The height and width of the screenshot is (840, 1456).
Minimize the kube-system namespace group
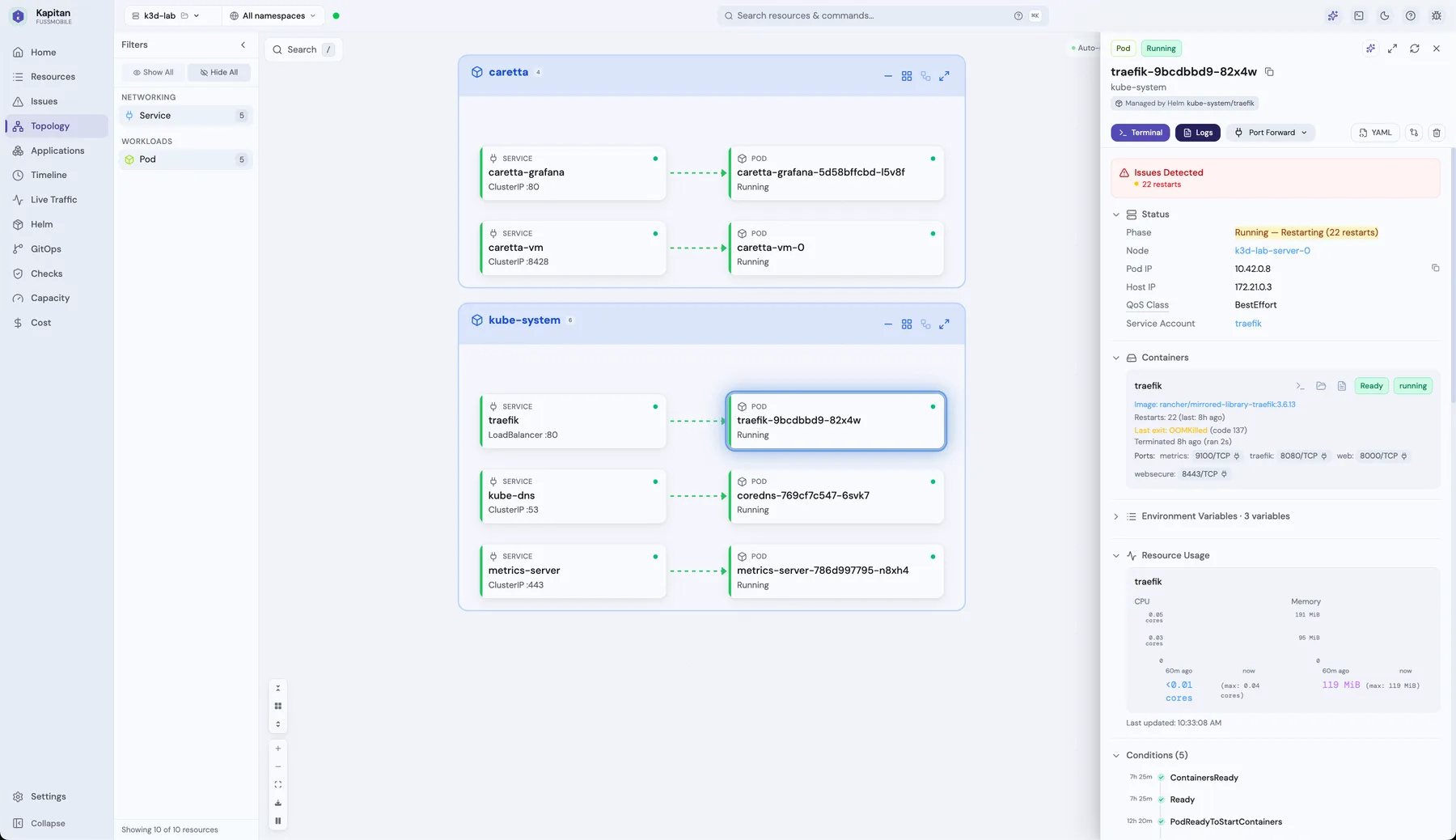pyautogui.click(x=888, y=324)
